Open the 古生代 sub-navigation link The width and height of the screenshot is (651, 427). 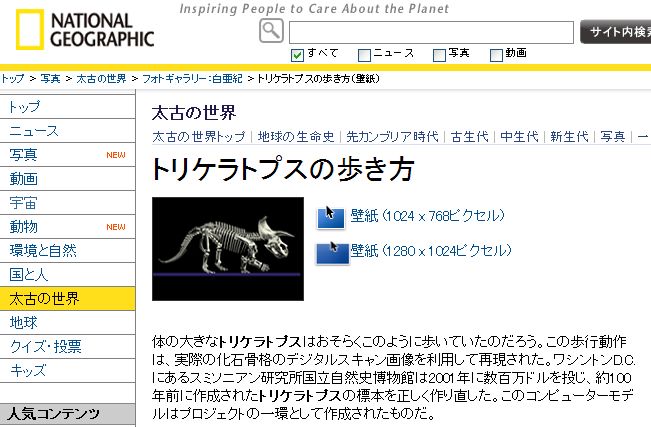click(470, 137)
